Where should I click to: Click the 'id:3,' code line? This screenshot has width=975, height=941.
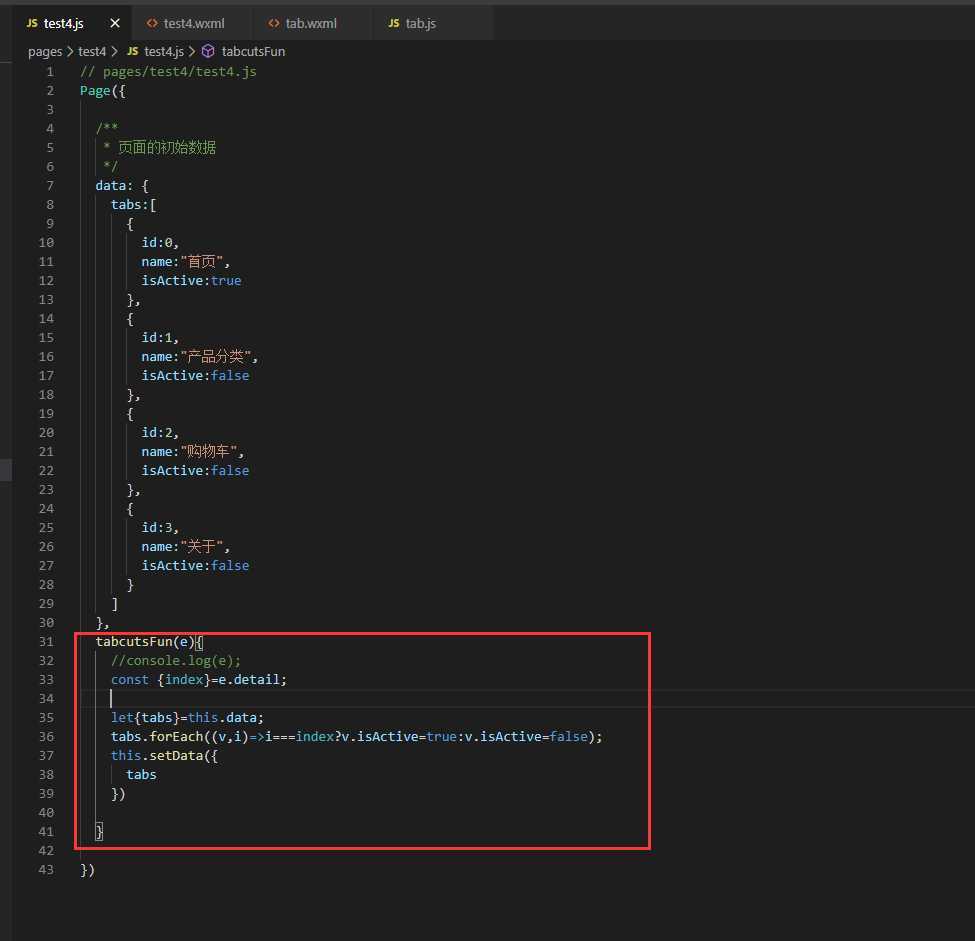coord(160,527)
